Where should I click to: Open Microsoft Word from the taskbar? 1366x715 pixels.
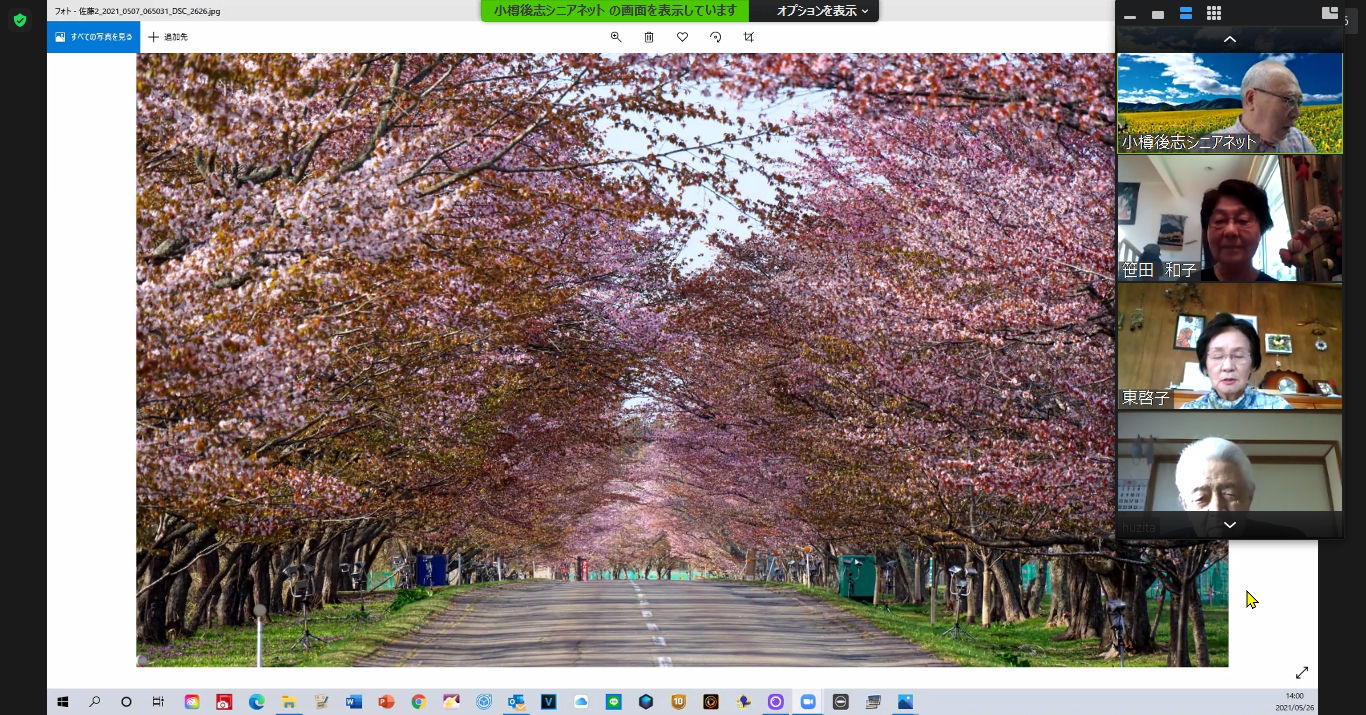[x=354, y=702]
